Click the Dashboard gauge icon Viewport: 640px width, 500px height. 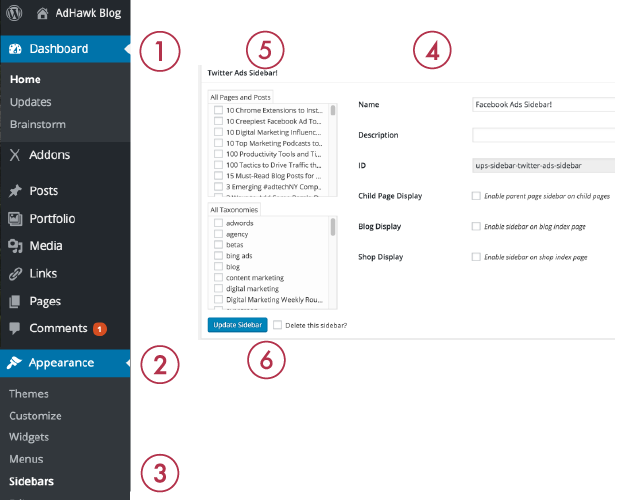click(15, 48)
